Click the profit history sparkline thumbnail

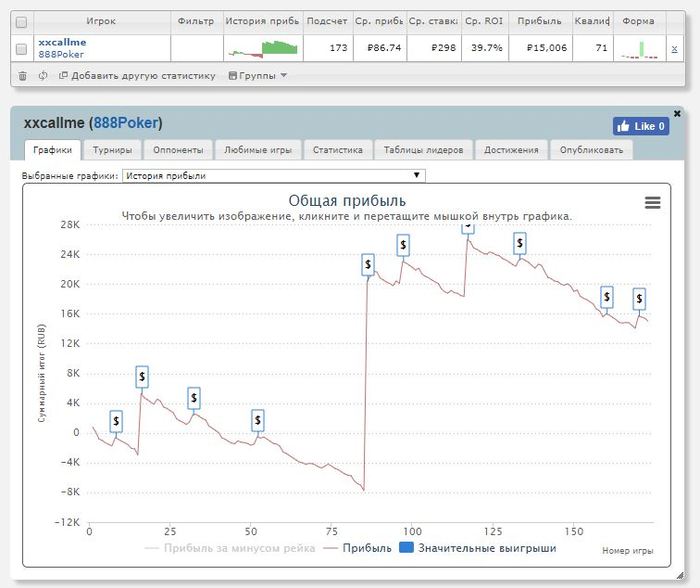point(263,48)
